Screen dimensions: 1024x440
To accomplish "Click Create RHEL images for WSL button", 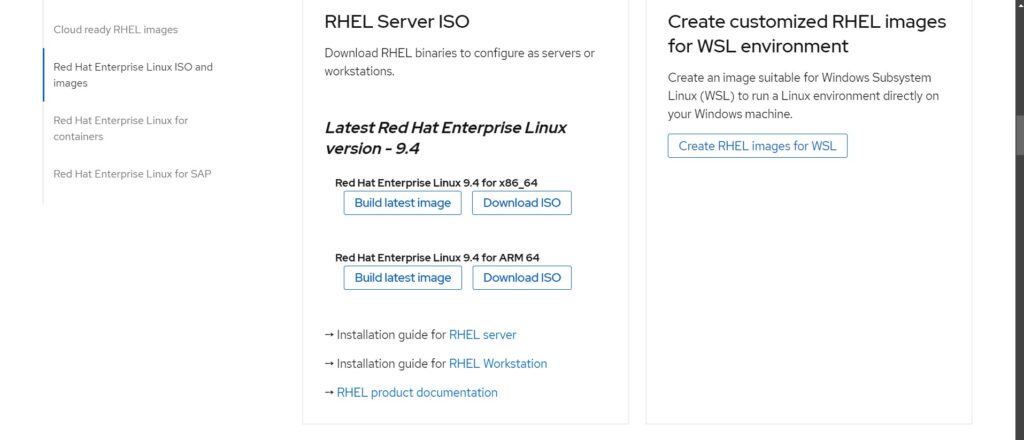I will tap(757, 146).
